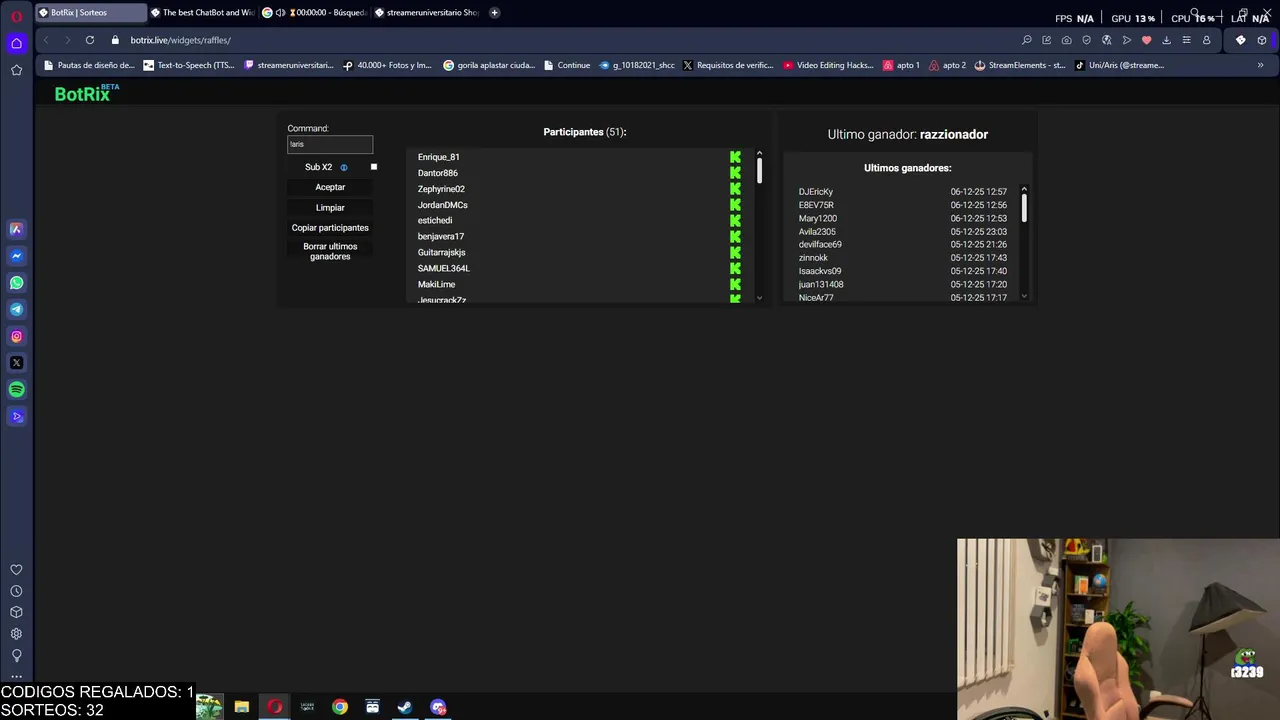The height and width of the screenshot is (720, 1280).
Task: Open File Explorer from the taskbar
Action: (242, 707)
